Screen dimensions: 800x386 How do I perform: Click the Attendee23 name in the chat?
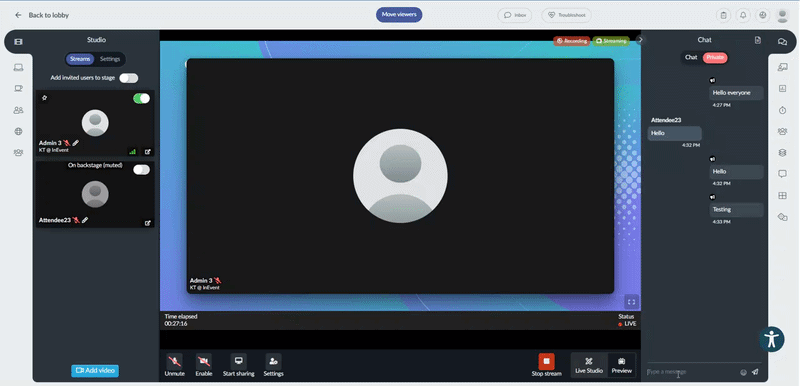click(666, 120)
